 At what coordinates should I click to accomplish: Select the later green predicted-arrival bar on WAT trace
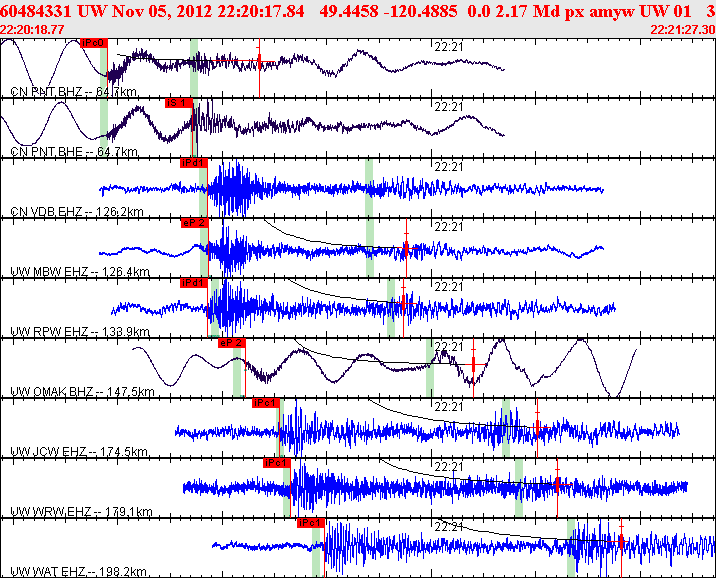pos(571,548)
